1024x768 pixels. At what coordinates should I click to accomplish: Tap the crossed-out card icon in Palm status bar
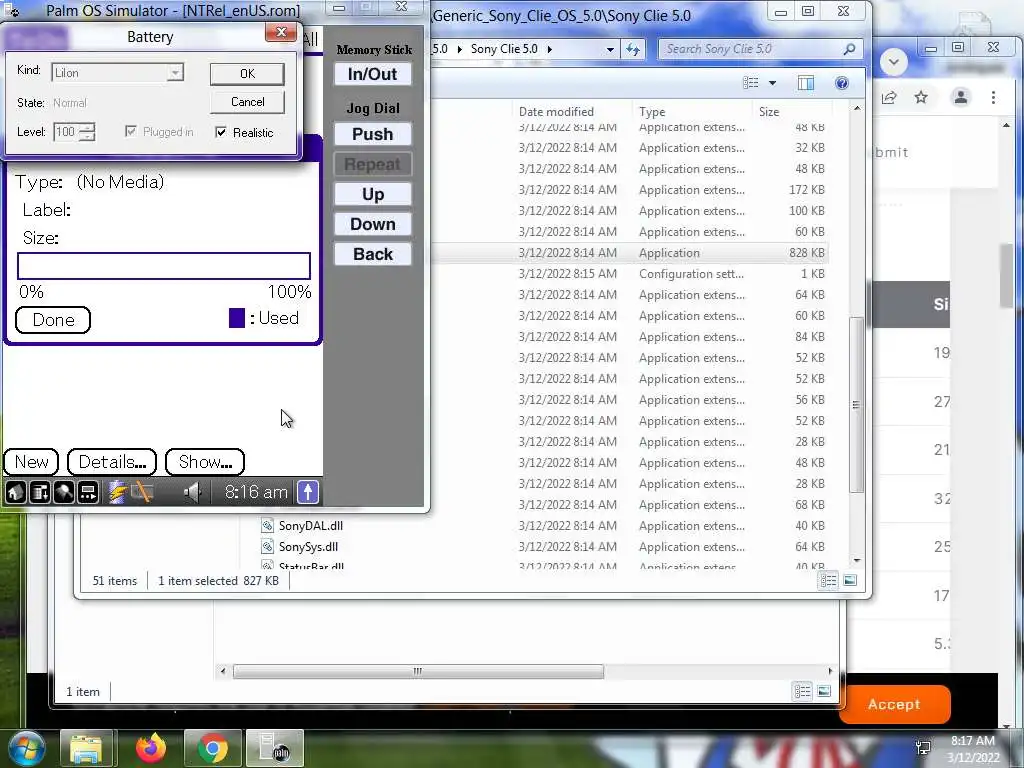[x=142, y=492]
